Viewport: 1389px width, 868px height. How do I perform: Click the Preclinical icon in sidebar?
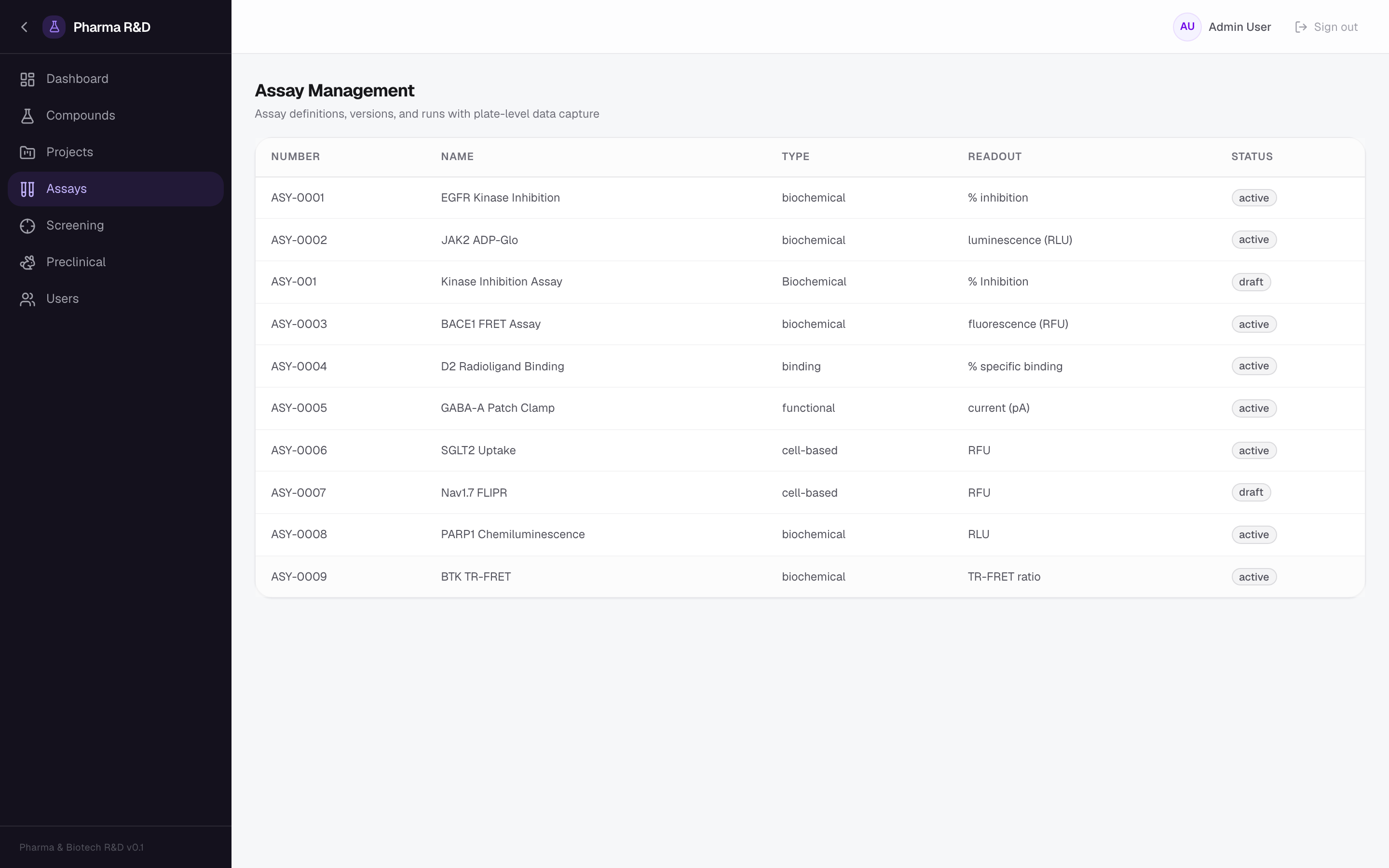coord(27,262)
